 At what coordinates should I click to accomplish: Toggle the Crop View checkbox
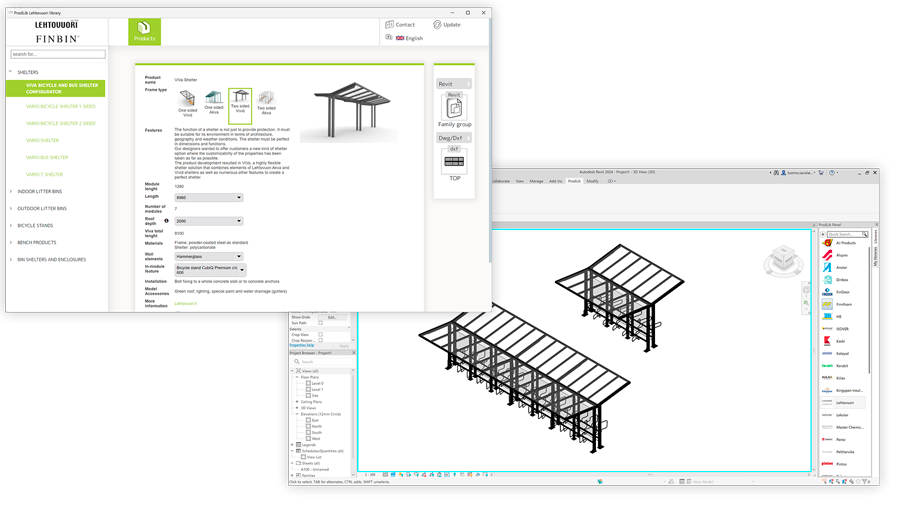pyautogui.click(x=320, y=334)
